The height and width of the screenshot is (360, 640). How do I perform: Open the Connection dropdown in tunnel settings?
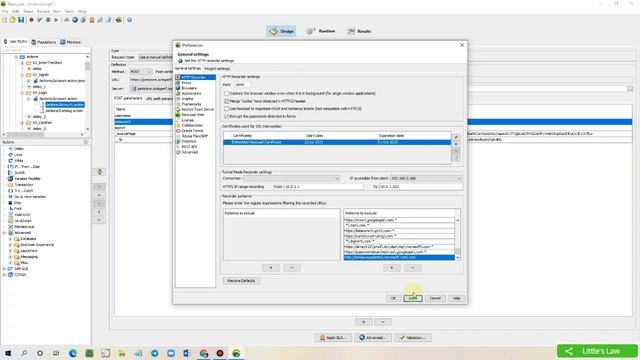coord(291,178)
